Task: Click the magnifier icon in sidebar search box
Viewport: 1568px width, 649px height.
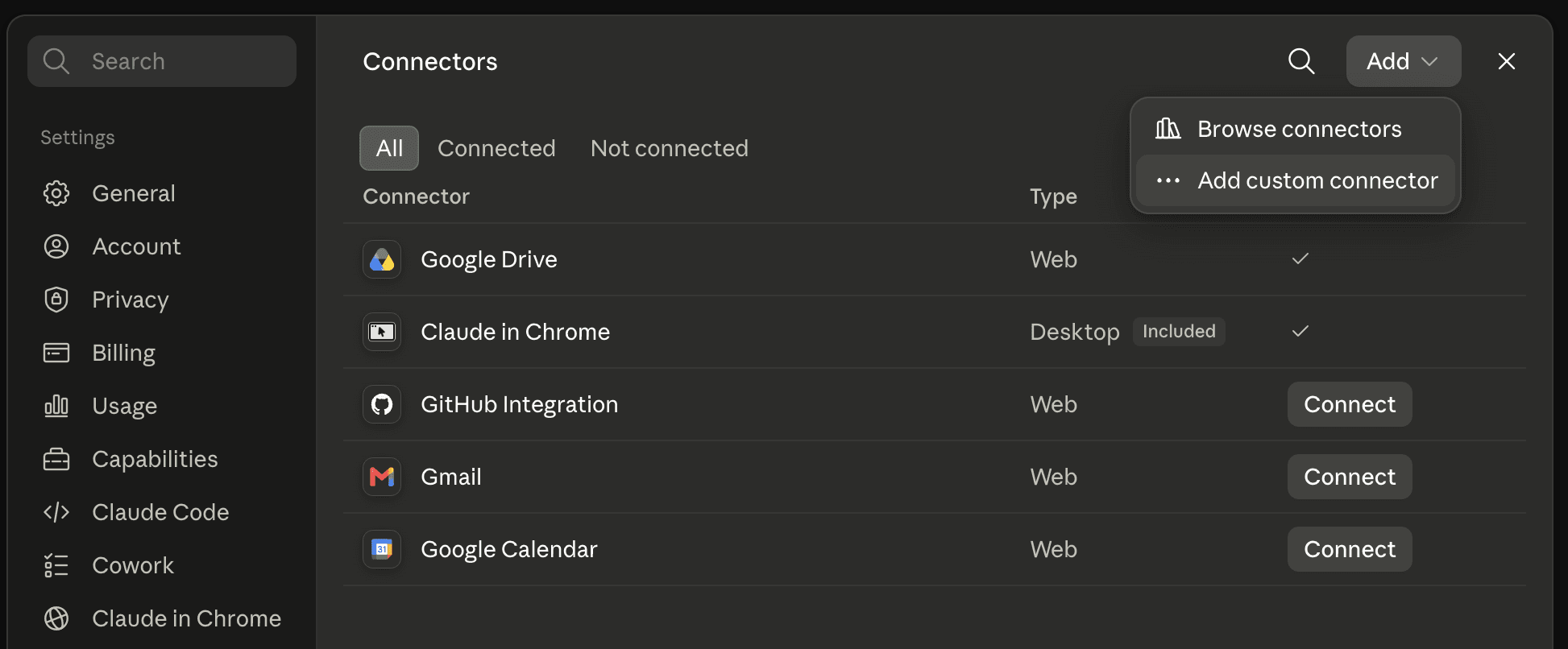Action: click(56, 61)
